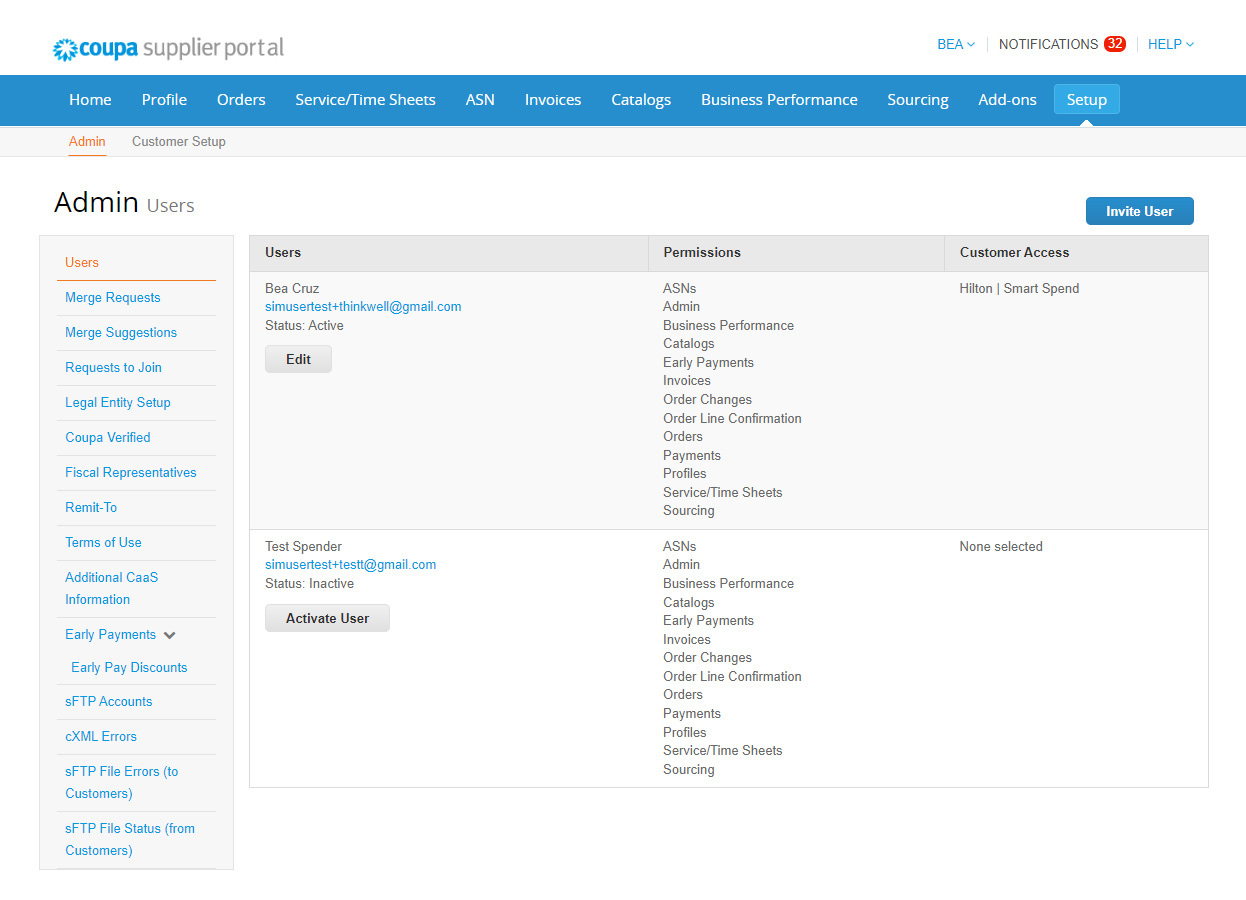Select the Business Performance menu item
This screenshot has height=900, width=1246.
coord(779,100)
